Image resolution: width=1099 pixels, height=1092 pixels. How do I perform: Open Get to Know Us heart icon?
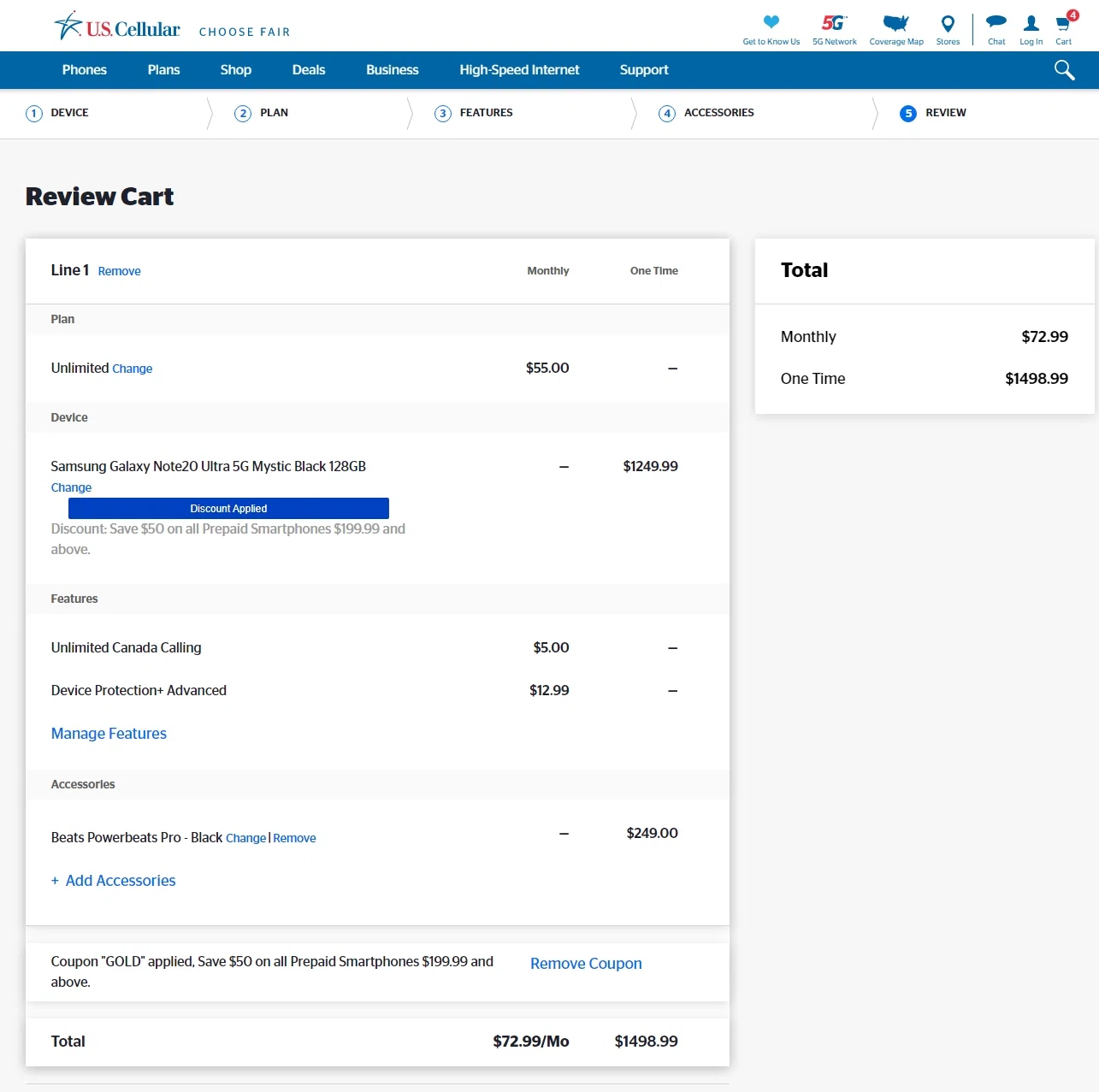click(771, 22)
